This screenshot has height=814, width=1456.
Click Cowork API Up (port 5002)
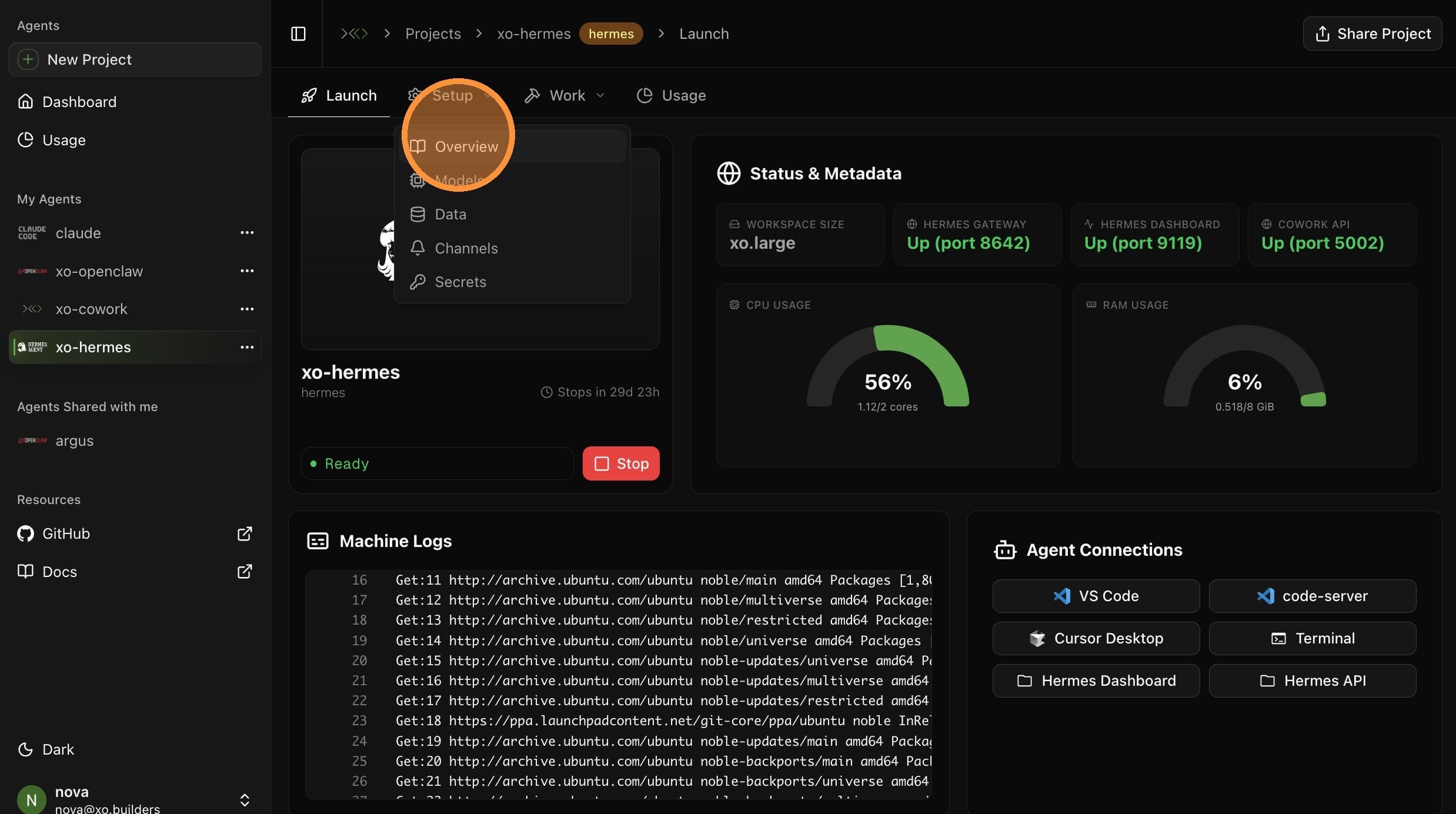pyautogui.click(x=1332, y=235)
